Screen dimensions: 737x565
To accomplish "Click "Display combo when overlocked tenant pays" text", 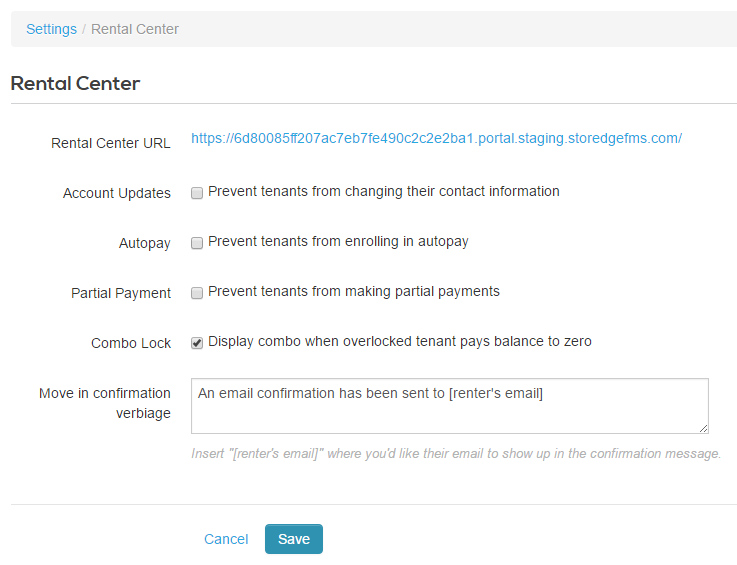I will [400, 341].
